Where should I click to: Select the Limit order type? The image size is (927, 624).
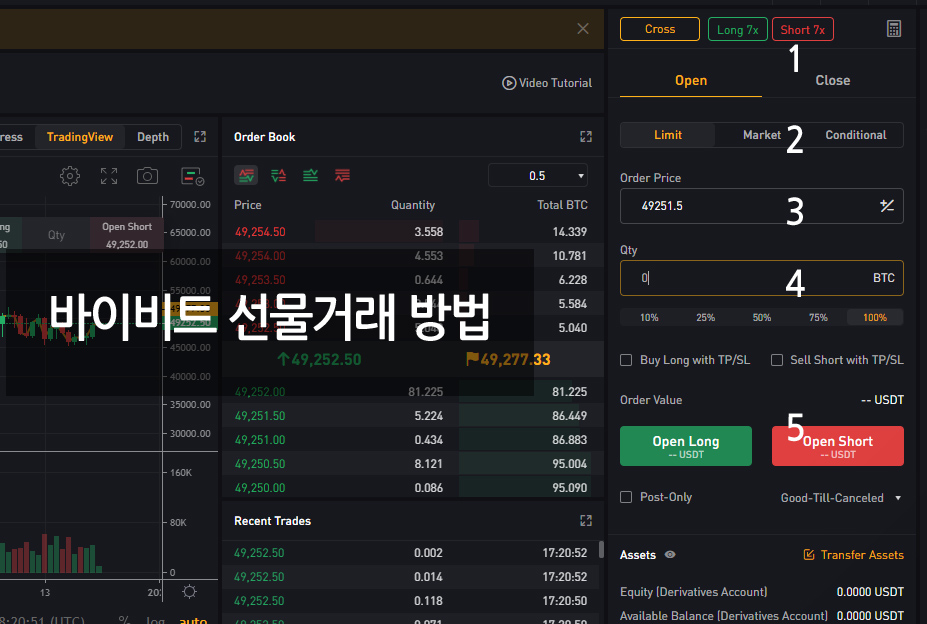667,135
